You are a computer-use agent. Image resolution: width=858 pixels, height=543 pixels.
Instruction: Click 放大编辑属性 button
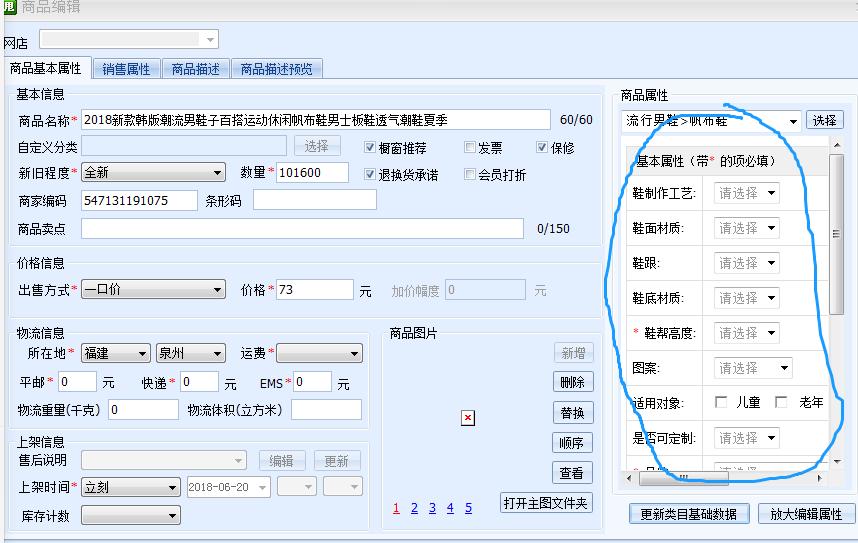click(x=806, y=515)
